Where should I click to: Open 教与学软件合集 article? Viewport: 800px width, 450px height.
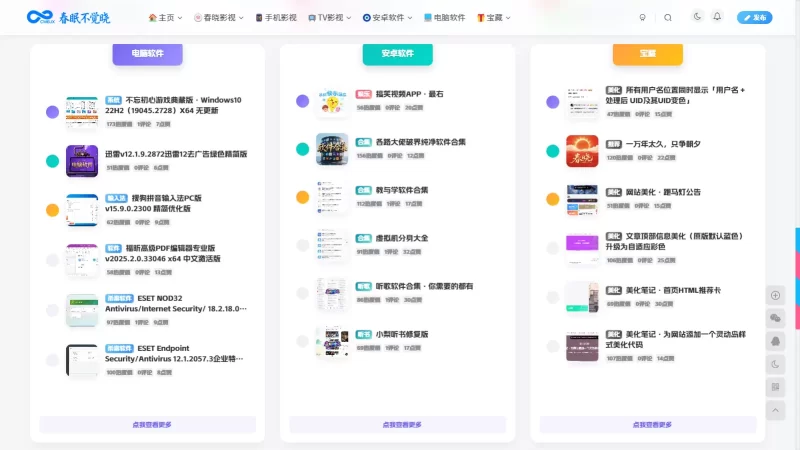tap(402, 190)
